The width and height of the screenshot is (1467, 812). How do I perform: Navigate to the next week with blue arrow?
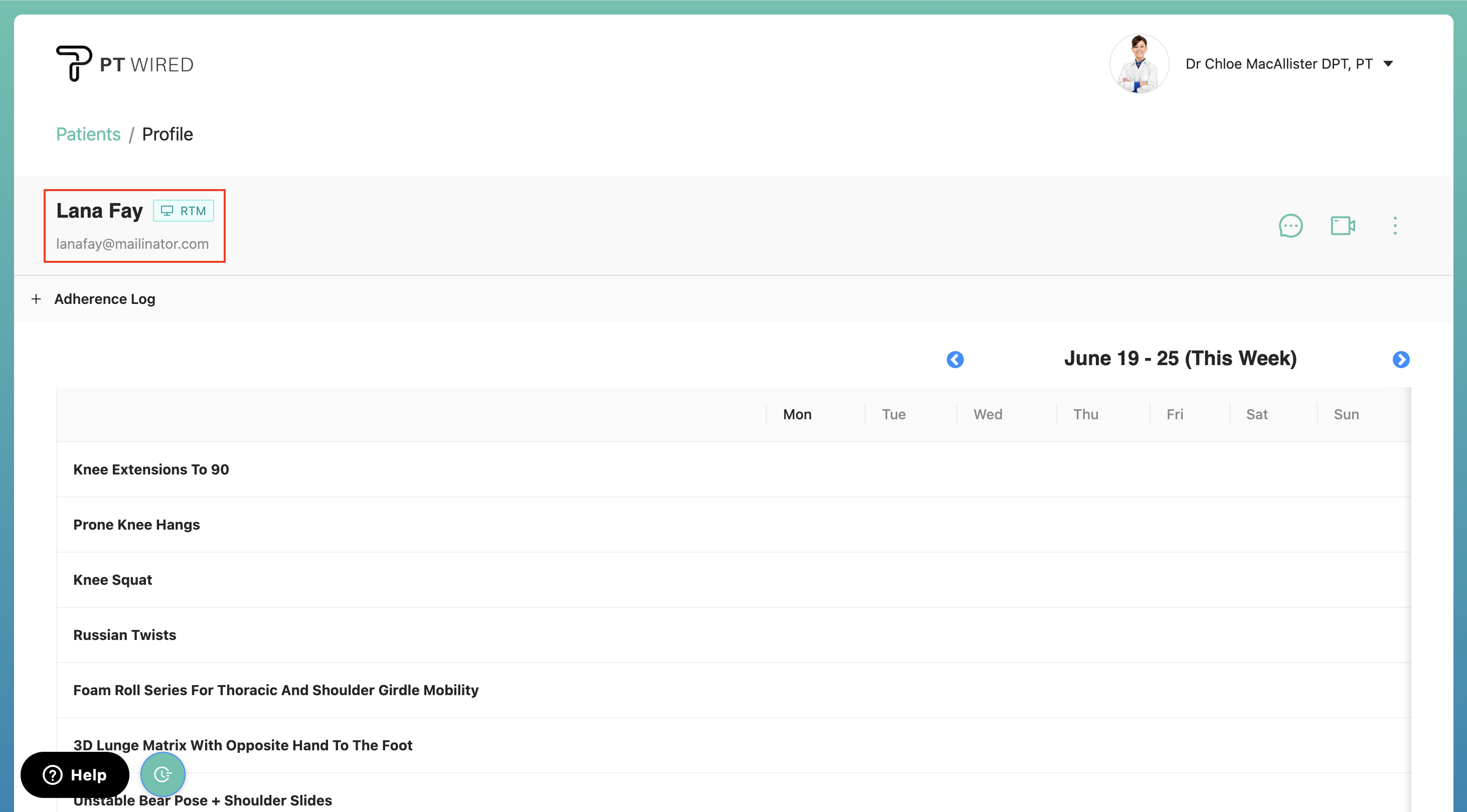1401,359
